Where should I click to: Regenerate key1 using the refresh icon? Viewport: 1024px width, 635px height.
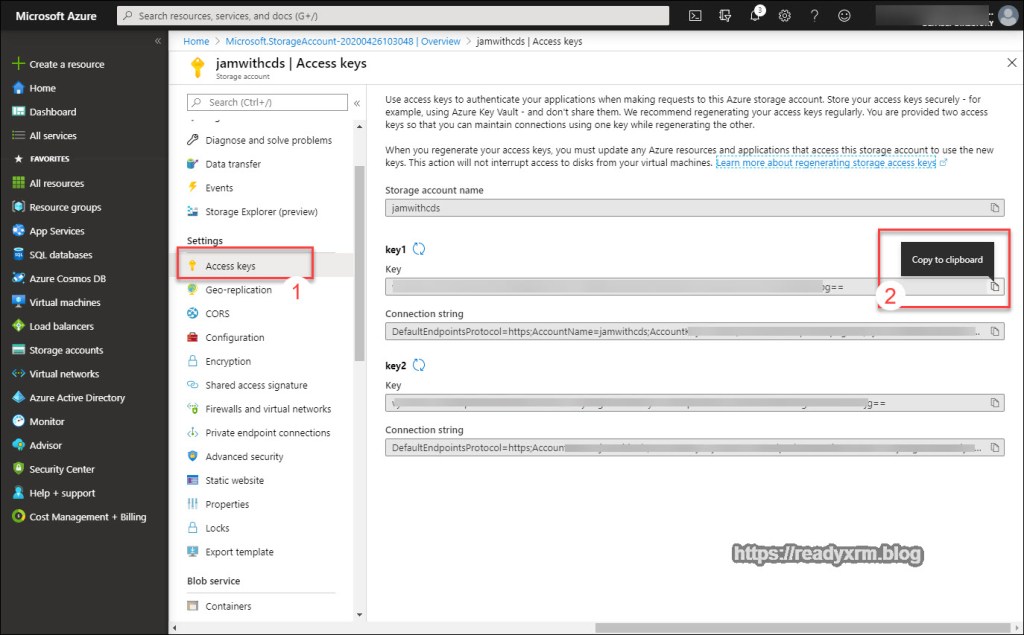419,249
